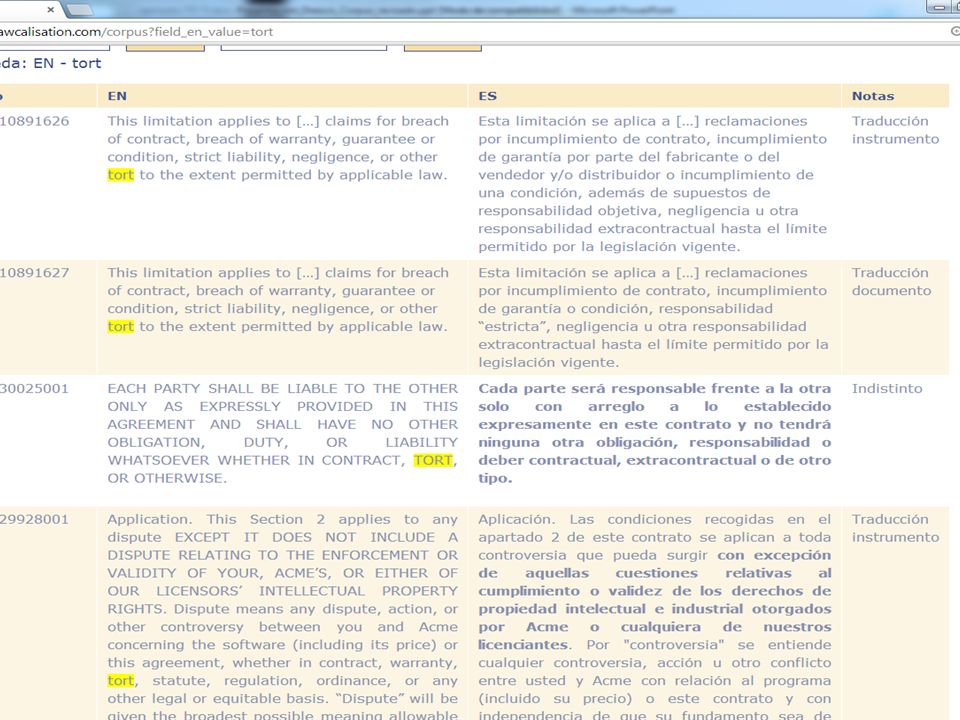Click the 'Indistinto' note
The height and width of the screenshot is (720, 960).
[x=887, y=389]
